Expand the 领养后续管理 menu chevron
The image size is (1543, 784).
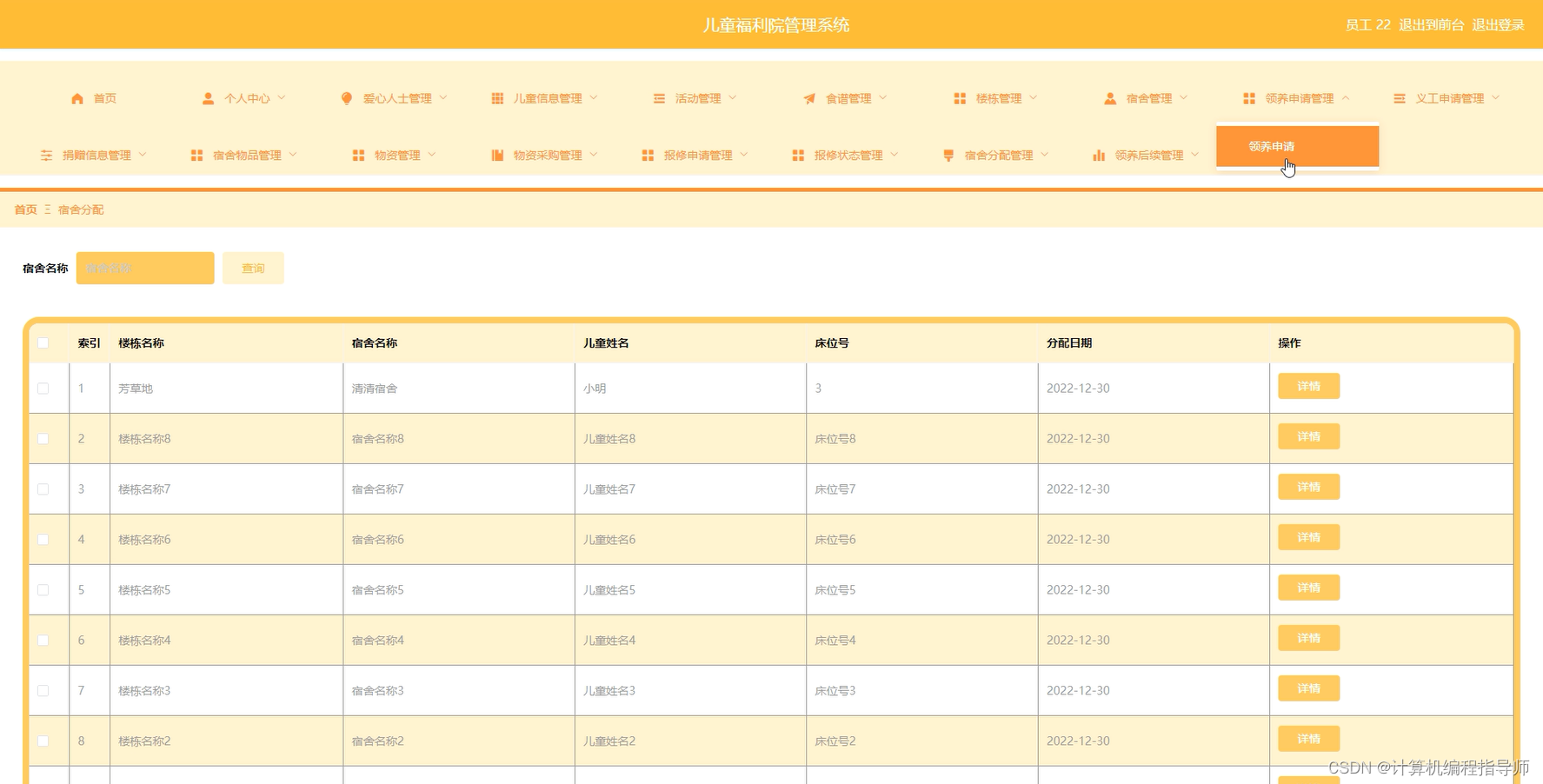point(1195,154)
